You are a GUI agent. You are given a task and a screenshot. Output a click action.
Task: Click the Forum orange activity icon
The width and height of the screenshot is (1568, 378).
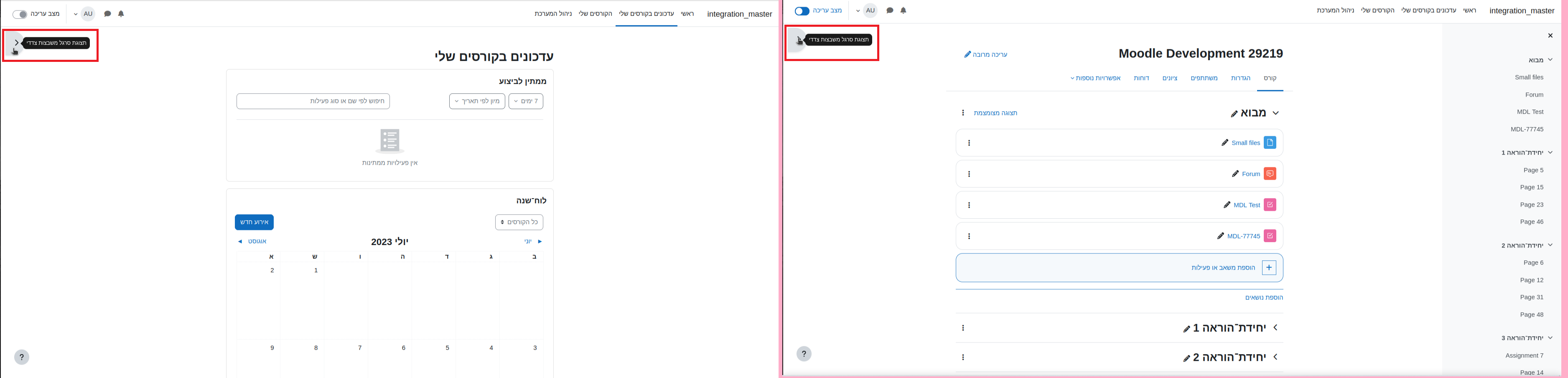tap(1270, 174)
